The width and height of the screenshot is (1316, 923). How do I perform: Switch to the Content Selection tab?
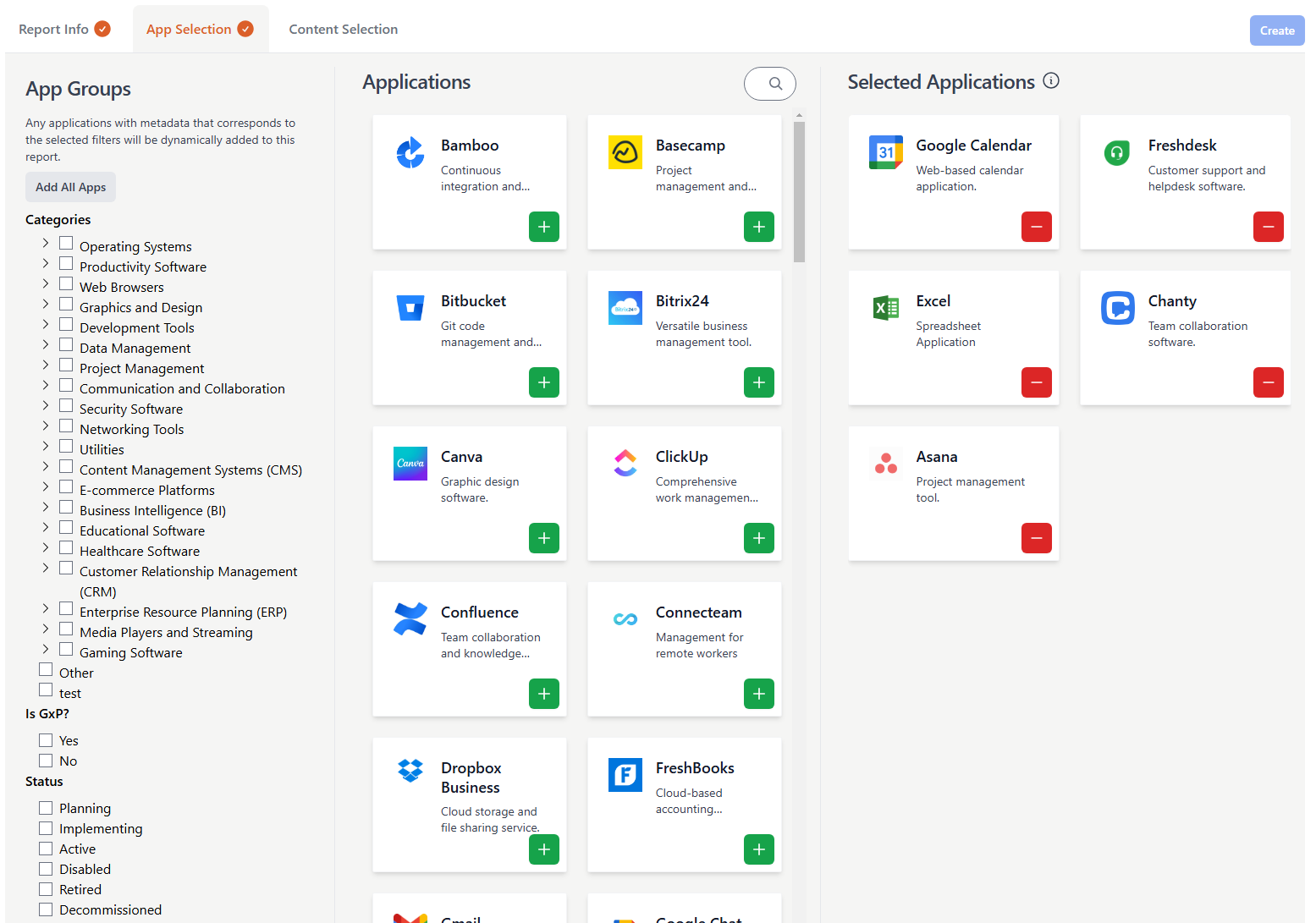(343, 28)
